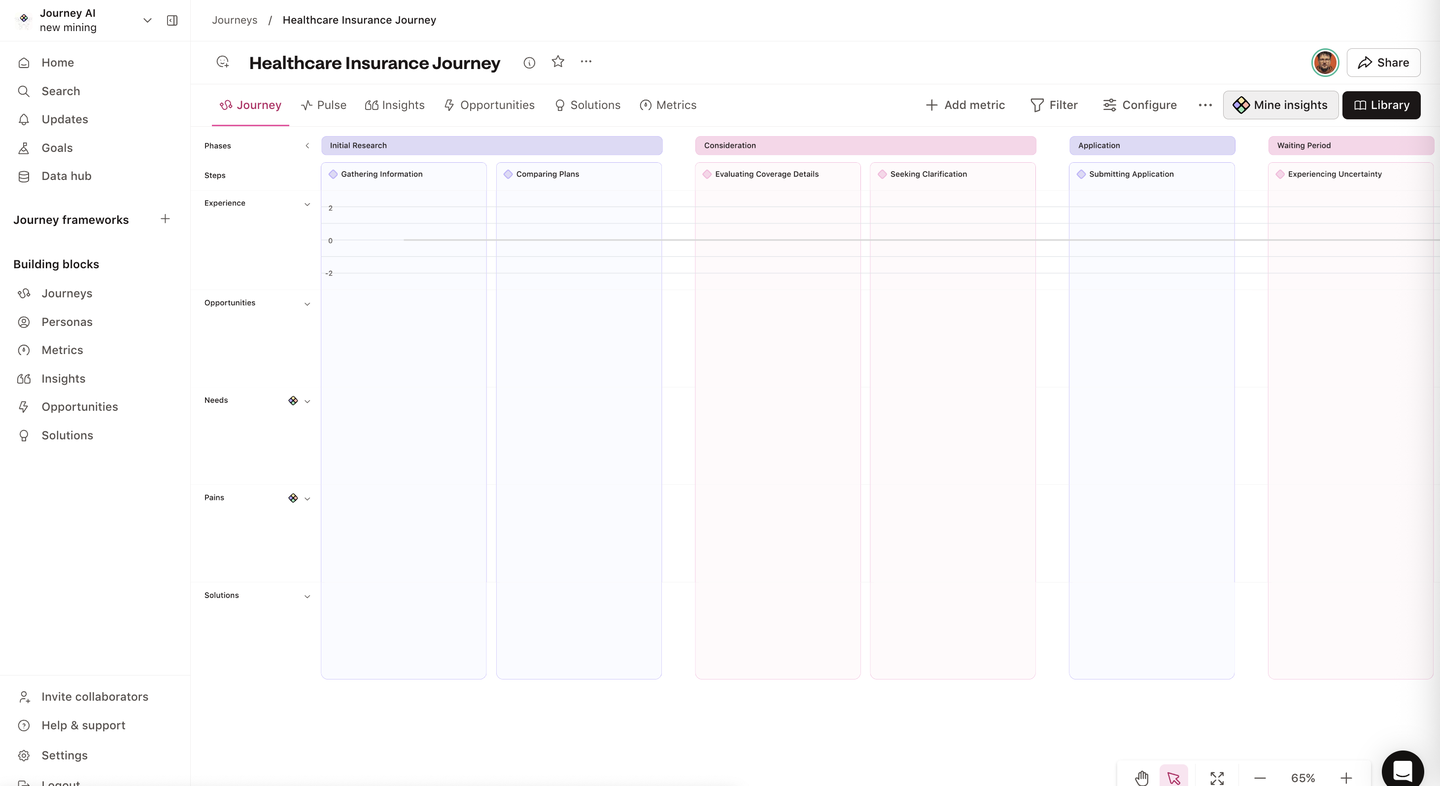Select the pointer cursor tool
1440x786 pixels.
tap(1174, 778)
